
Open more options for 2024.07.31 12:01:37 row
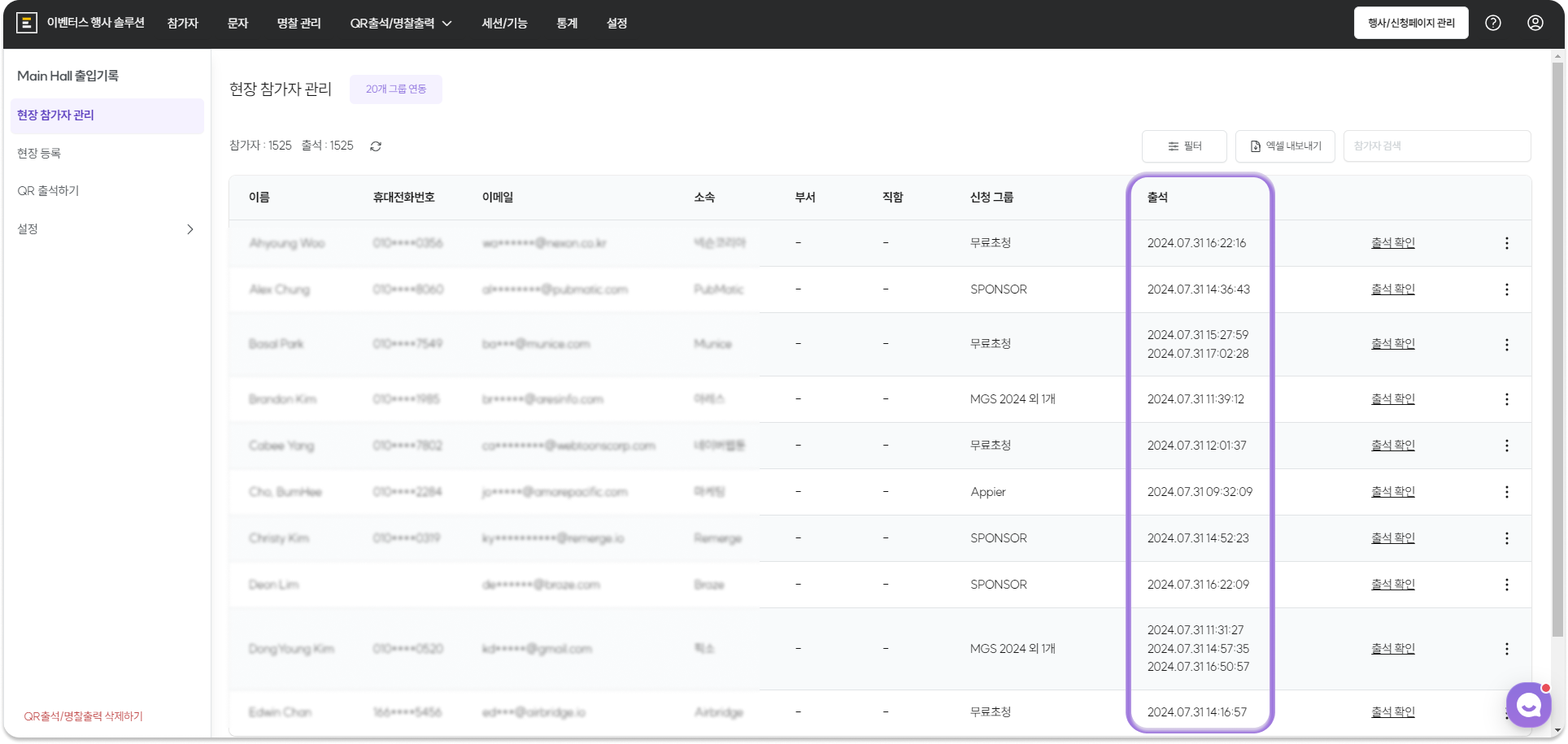point(1506,446)
